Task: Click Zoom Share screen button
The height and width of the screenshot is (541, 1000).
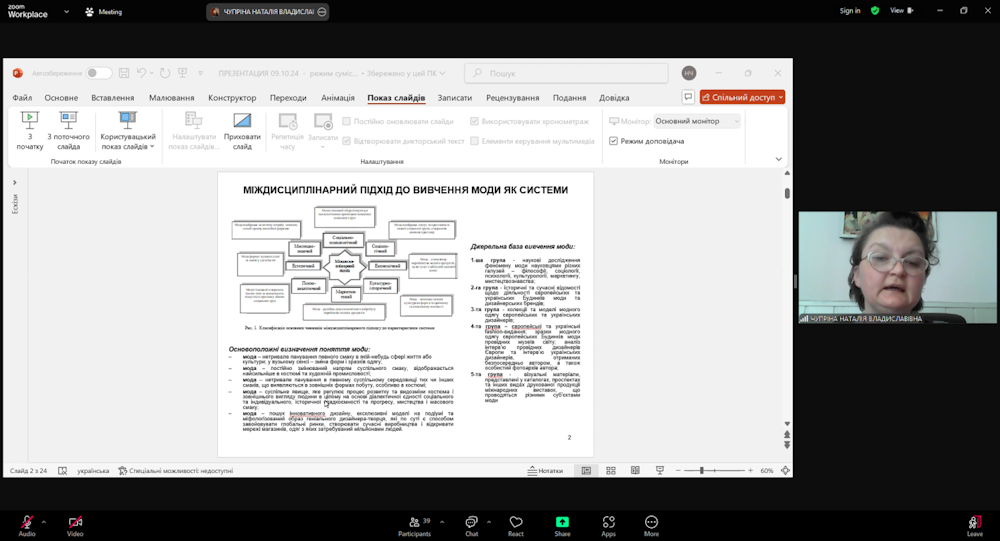Action: click(562, 526)
